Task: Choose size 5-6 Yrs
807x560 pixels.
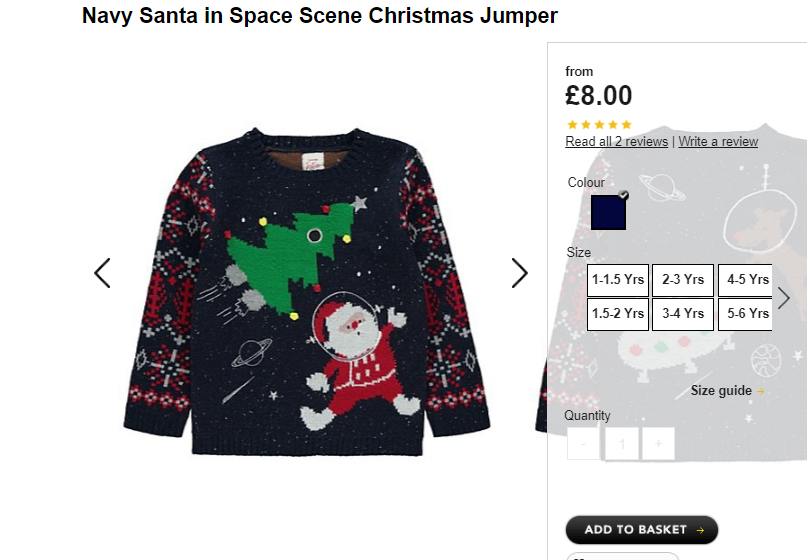Action: pyautogui.click(x=745, y=314)
